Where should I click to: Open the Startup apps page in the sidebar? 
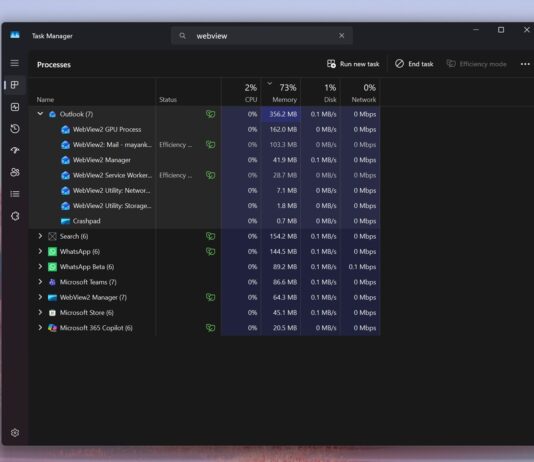[15, 150]
